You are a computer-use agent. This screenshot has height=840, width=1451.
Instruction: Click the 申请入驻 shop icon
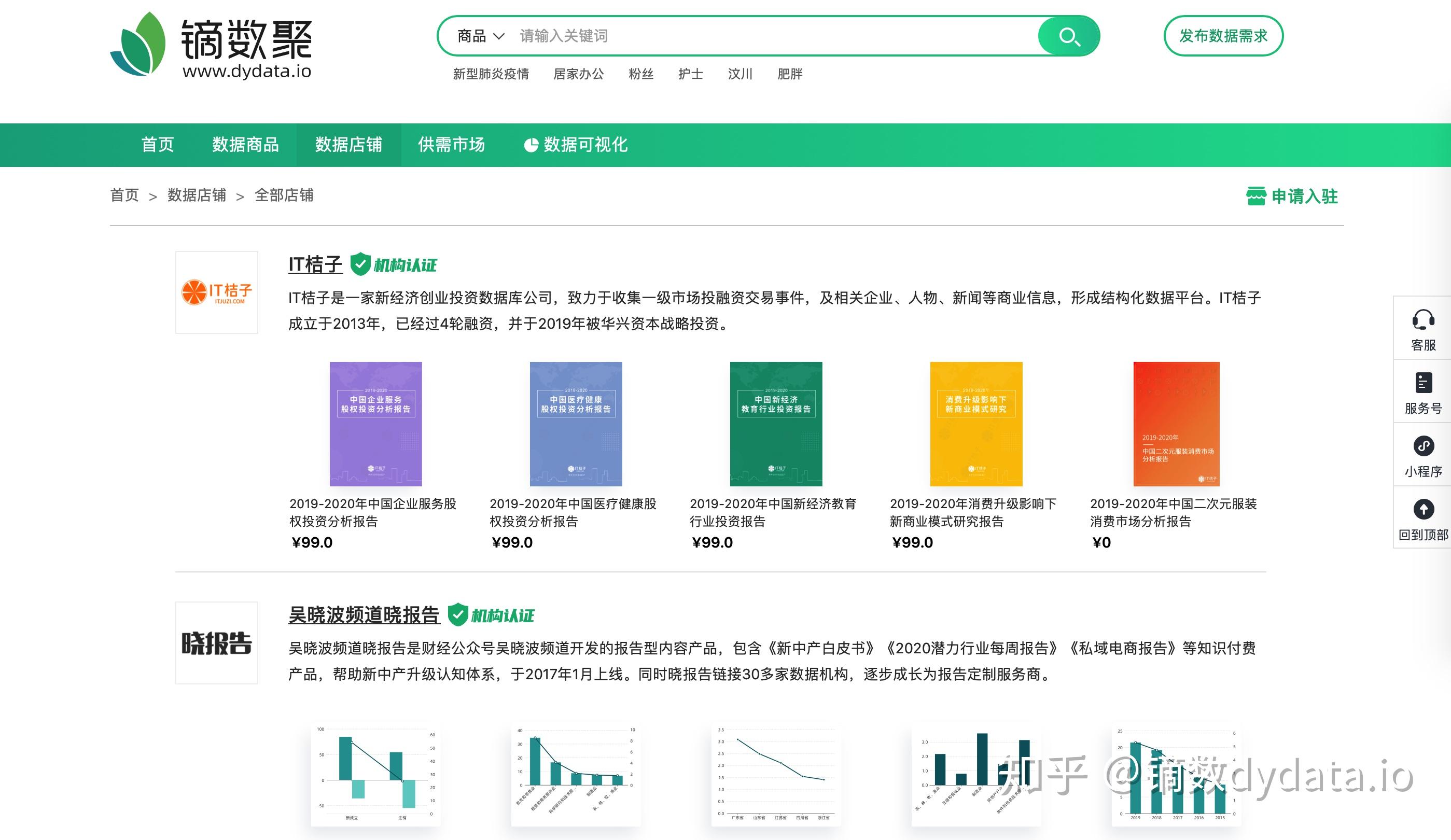pyautogui.click(x=1256, y=197)
